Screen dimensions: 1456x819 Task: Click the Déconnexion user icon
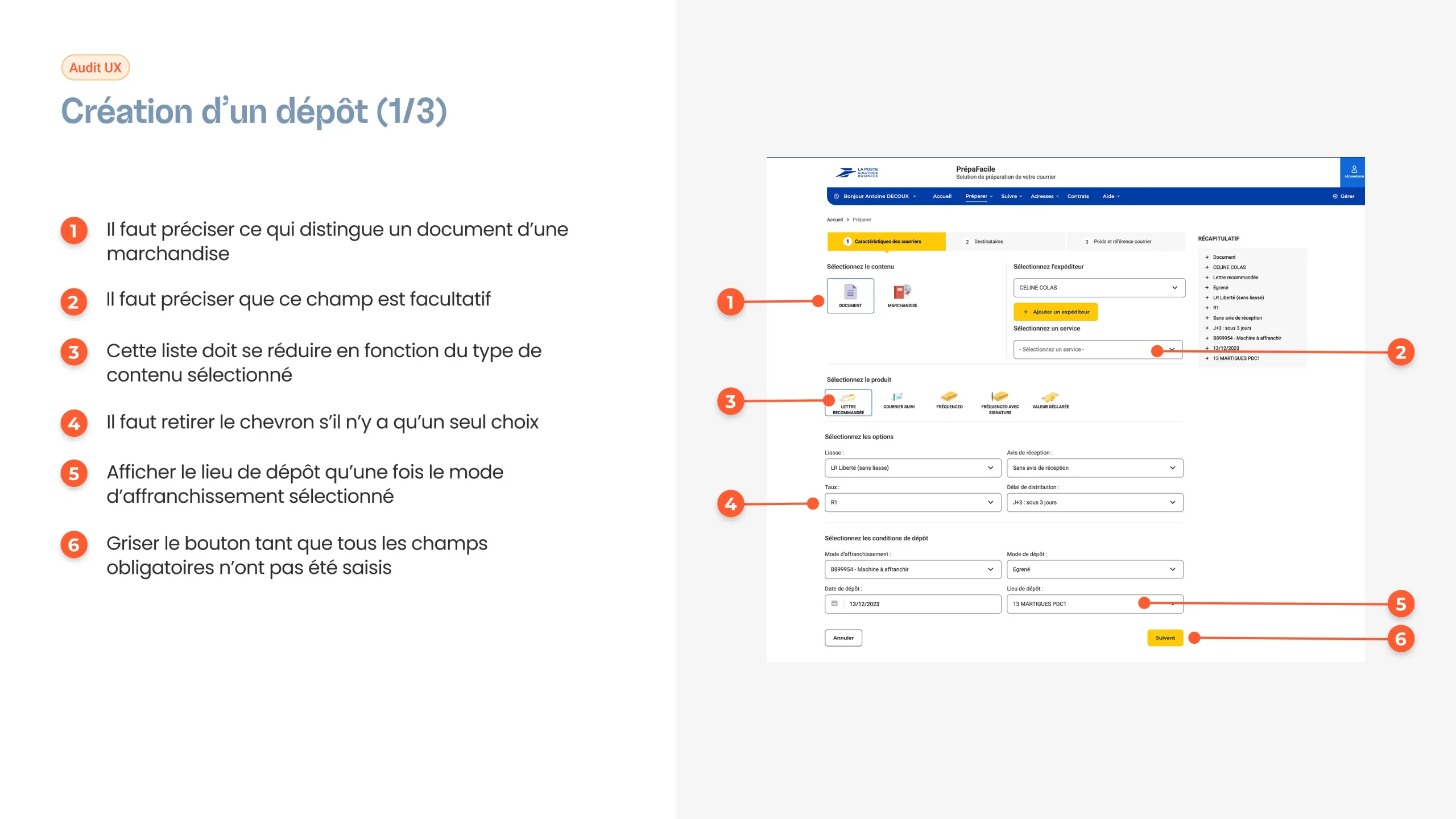click(x=1354, y=171)
